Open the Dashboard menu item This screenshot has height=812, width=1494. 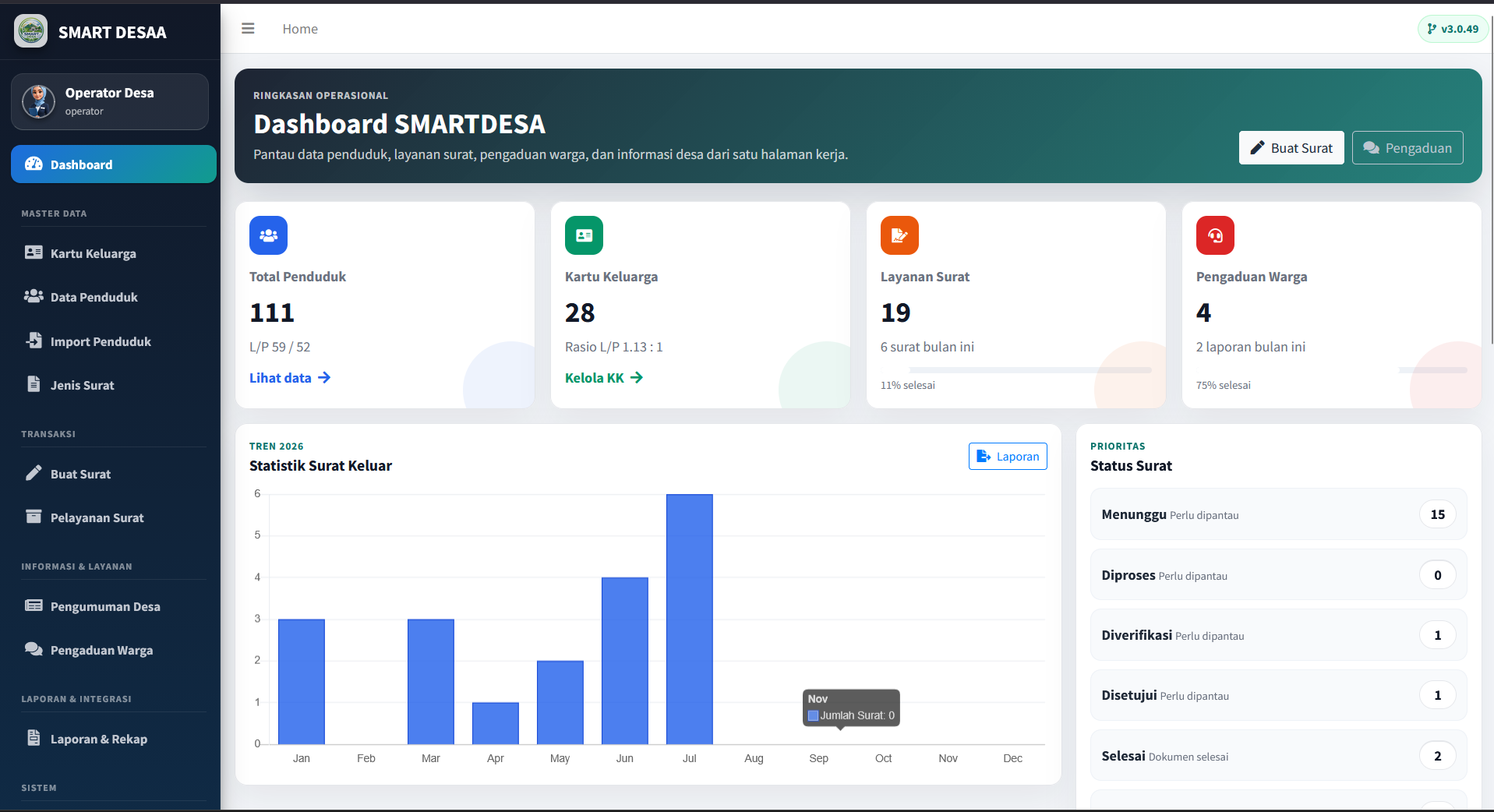[x=114, y=164]
